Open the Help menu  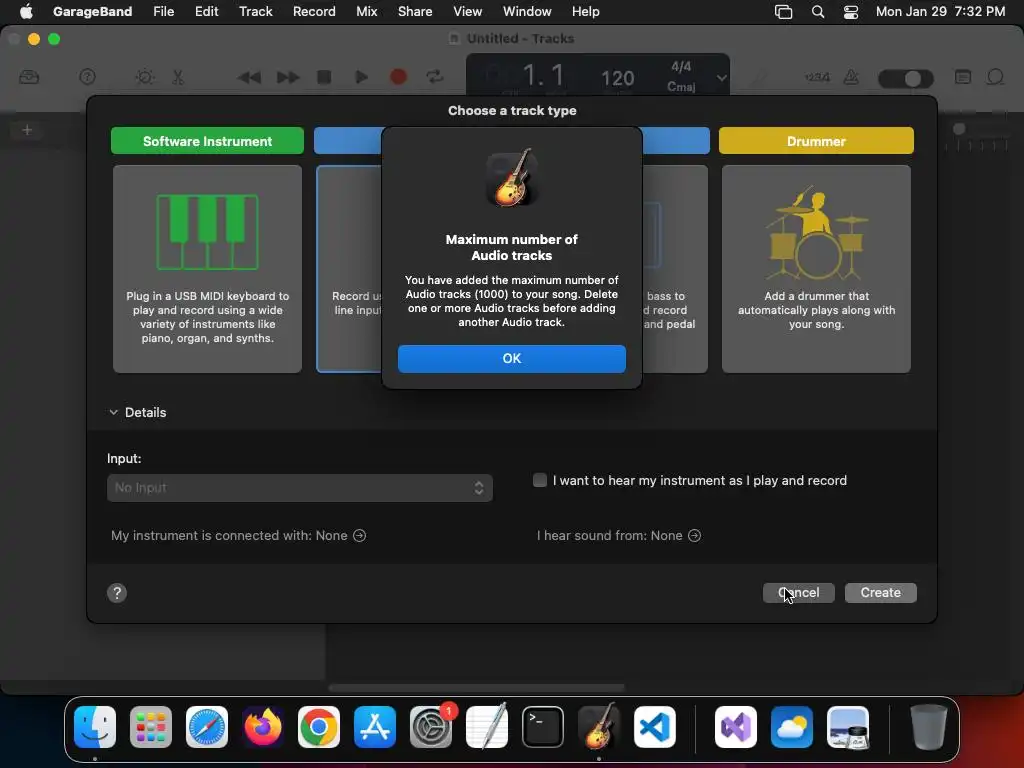(585, 11)
